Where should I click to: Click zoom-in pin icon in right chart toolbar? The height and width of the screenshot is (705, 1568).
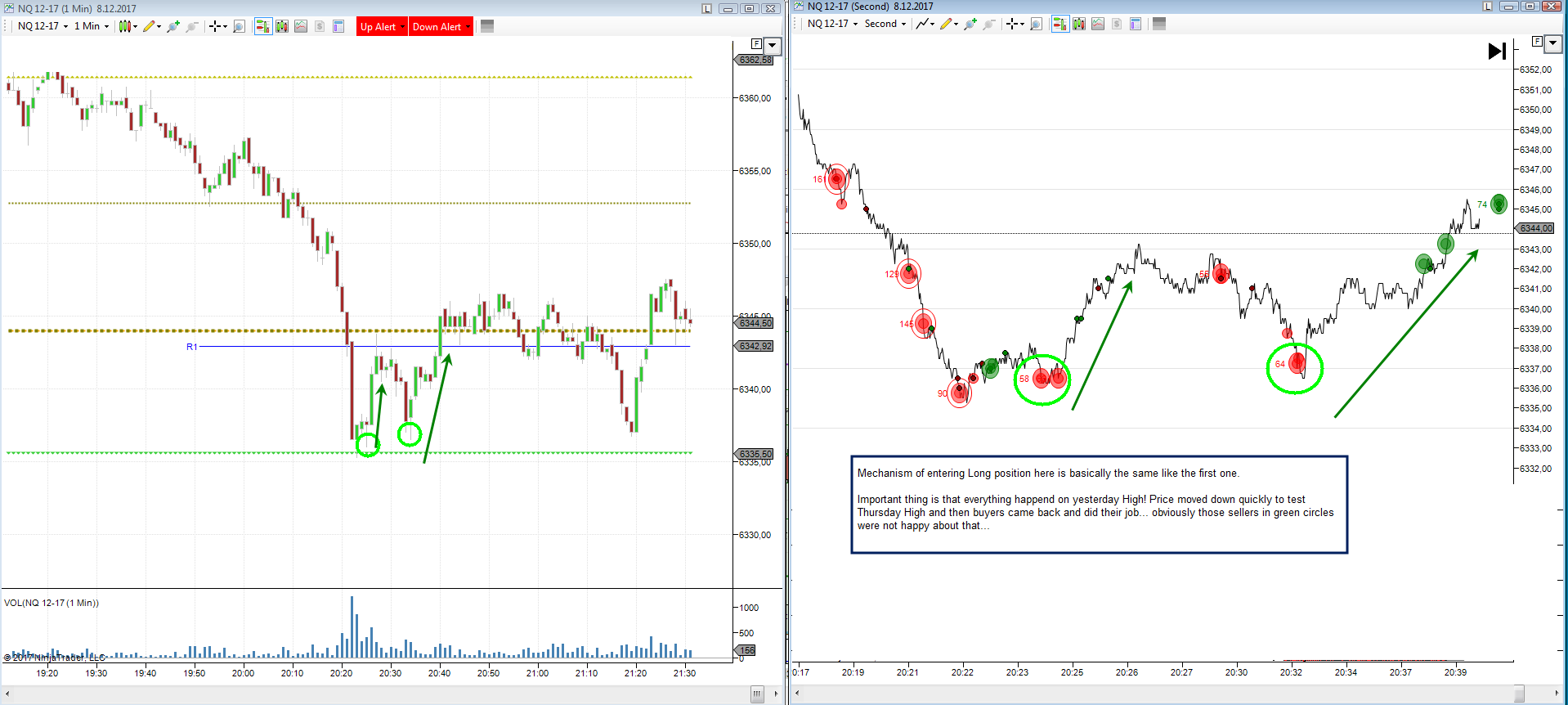click(x=970, y=24)
